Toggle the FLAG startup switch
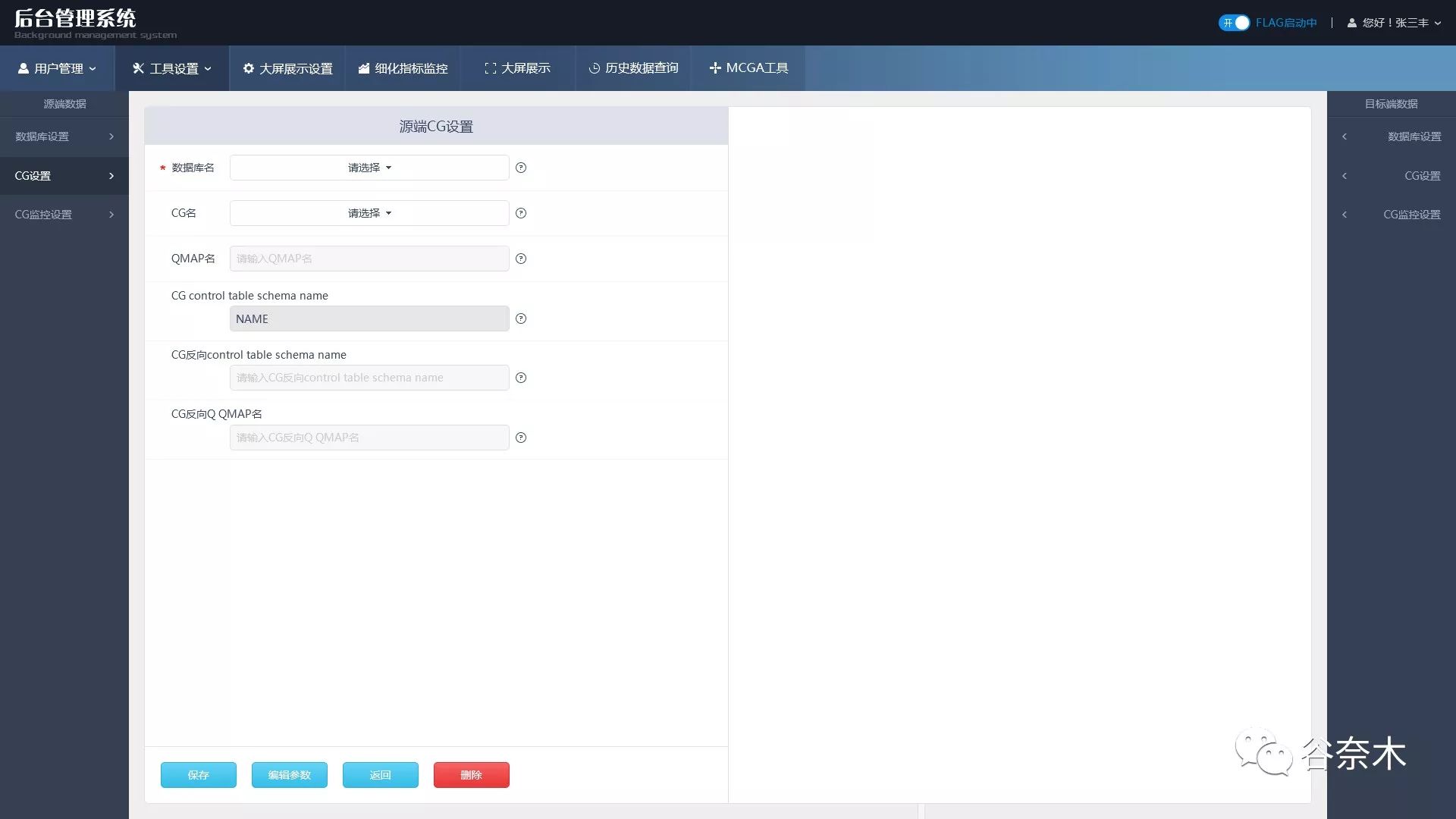1456x819 pixels. [1234, 23]
